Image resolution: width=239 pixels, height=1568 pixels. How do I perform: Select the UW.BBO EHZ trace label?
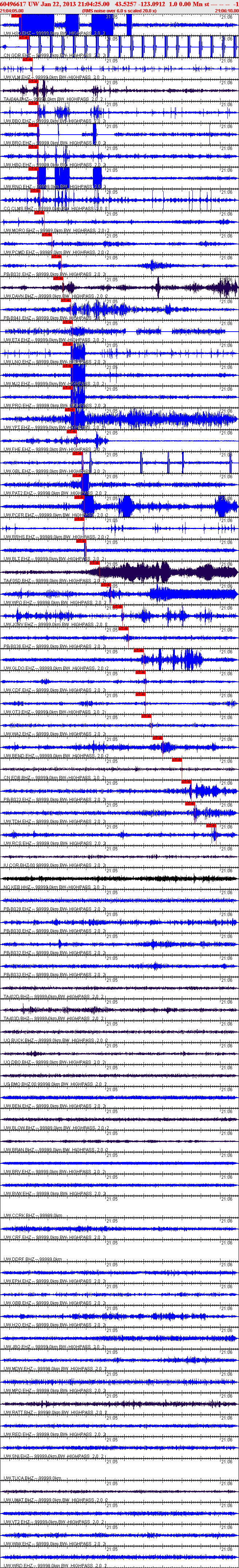[55, 121]
